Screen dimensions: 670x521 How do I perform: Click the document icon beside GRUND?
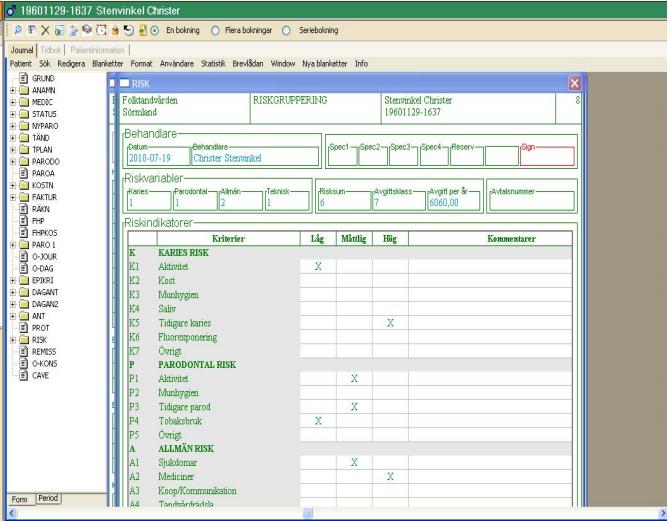[24, 78]
